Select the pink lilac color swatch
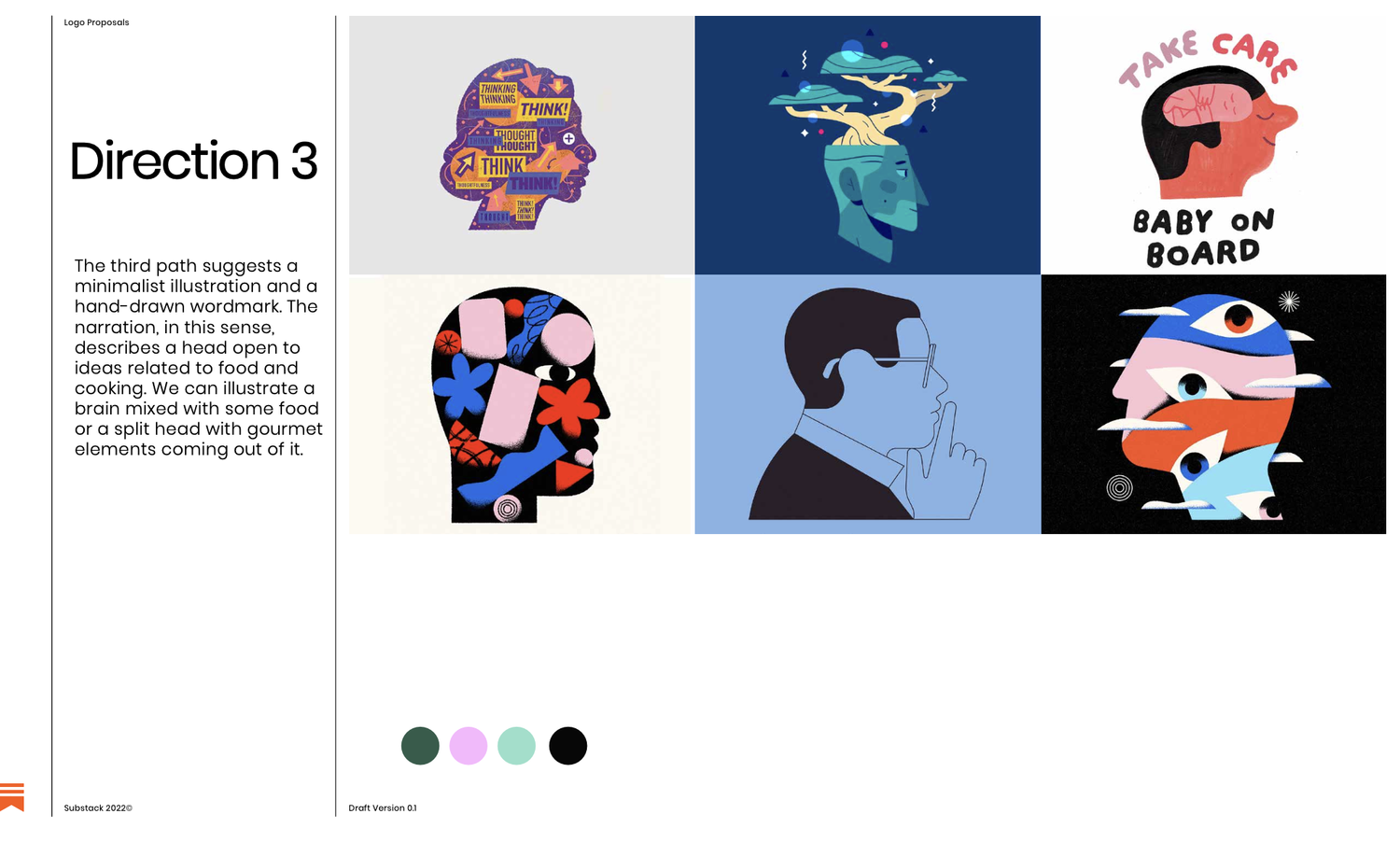 (469, 746)
